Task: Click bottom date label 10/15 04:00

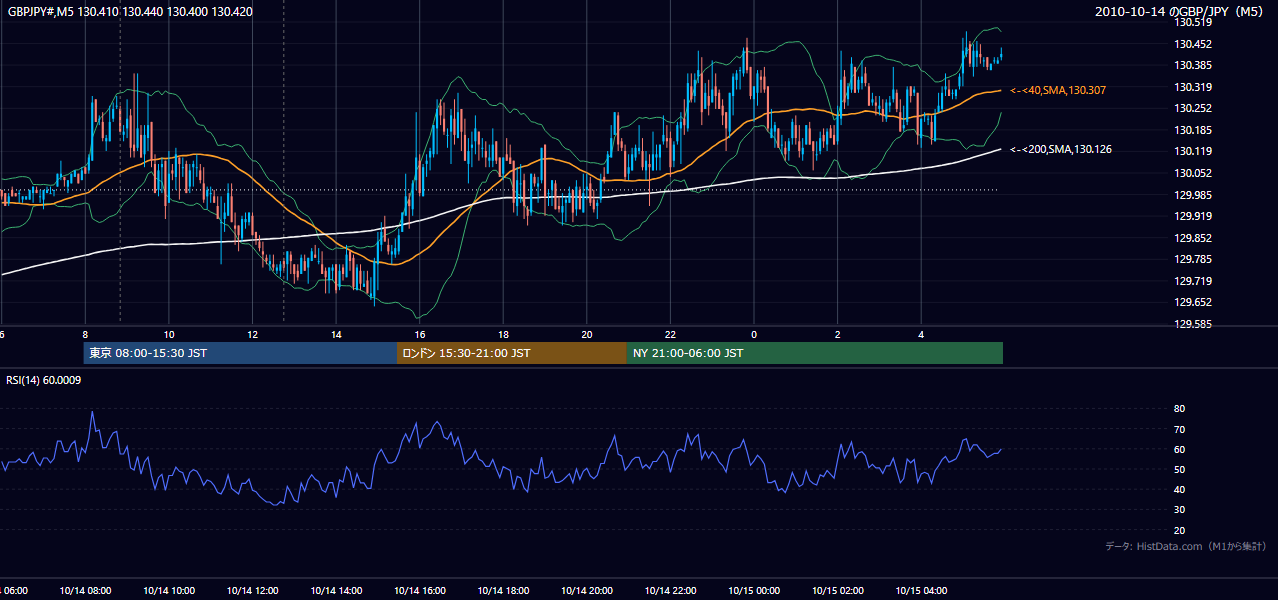Action: coord(921,590)
